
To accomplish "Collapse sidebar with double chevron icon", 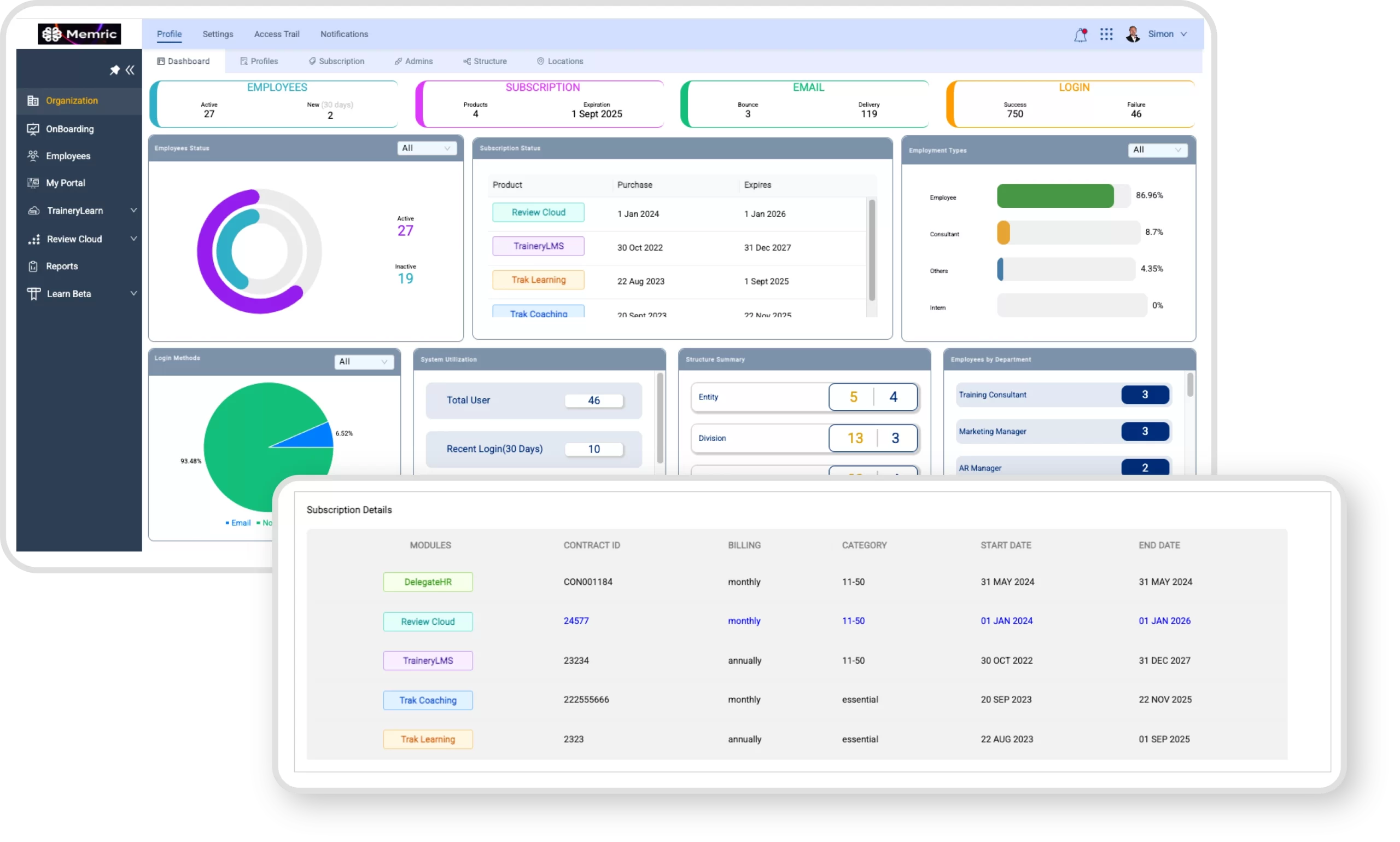I will coord(130,70).
